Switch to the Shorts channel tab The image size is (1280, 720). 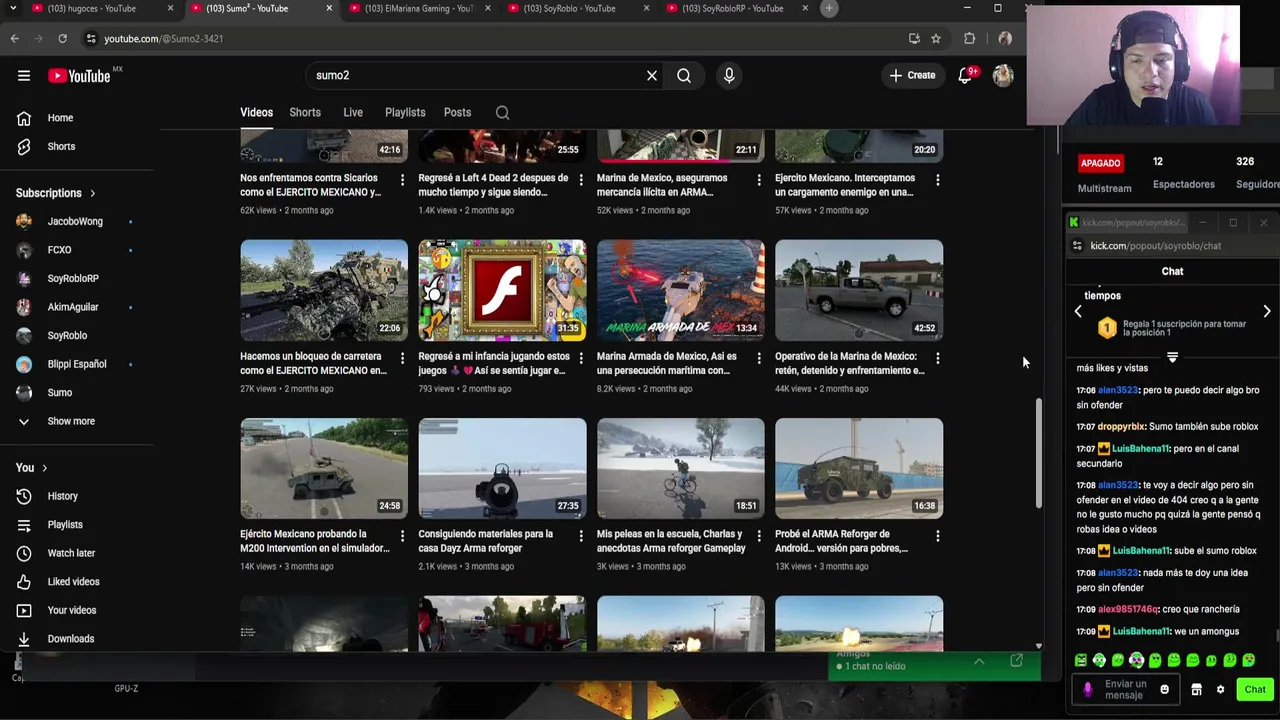point(305,112)
